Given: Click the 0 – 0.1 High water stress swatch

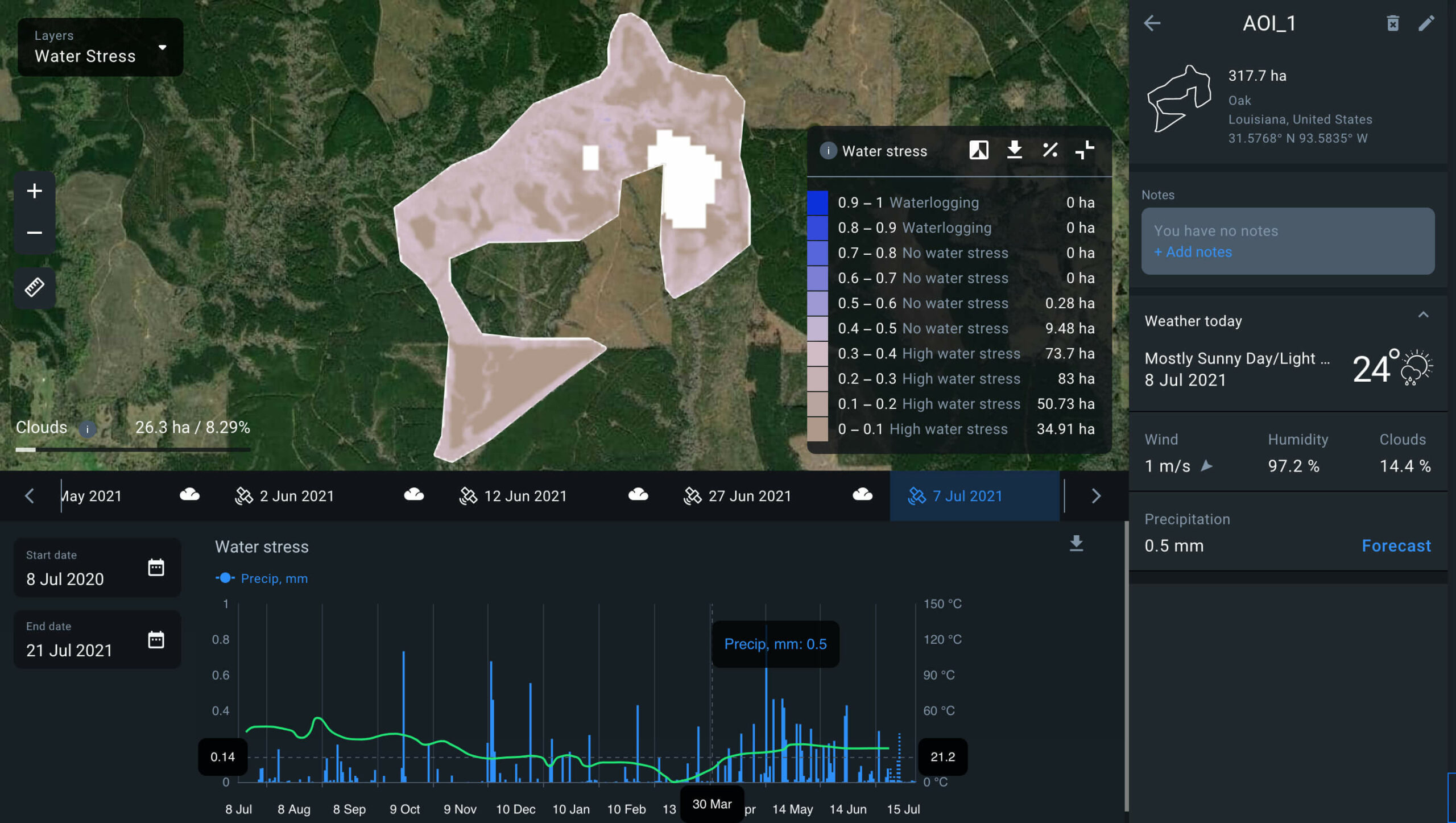Looking at the screenshot, I should pyautogui.click(x=817, y=429).
